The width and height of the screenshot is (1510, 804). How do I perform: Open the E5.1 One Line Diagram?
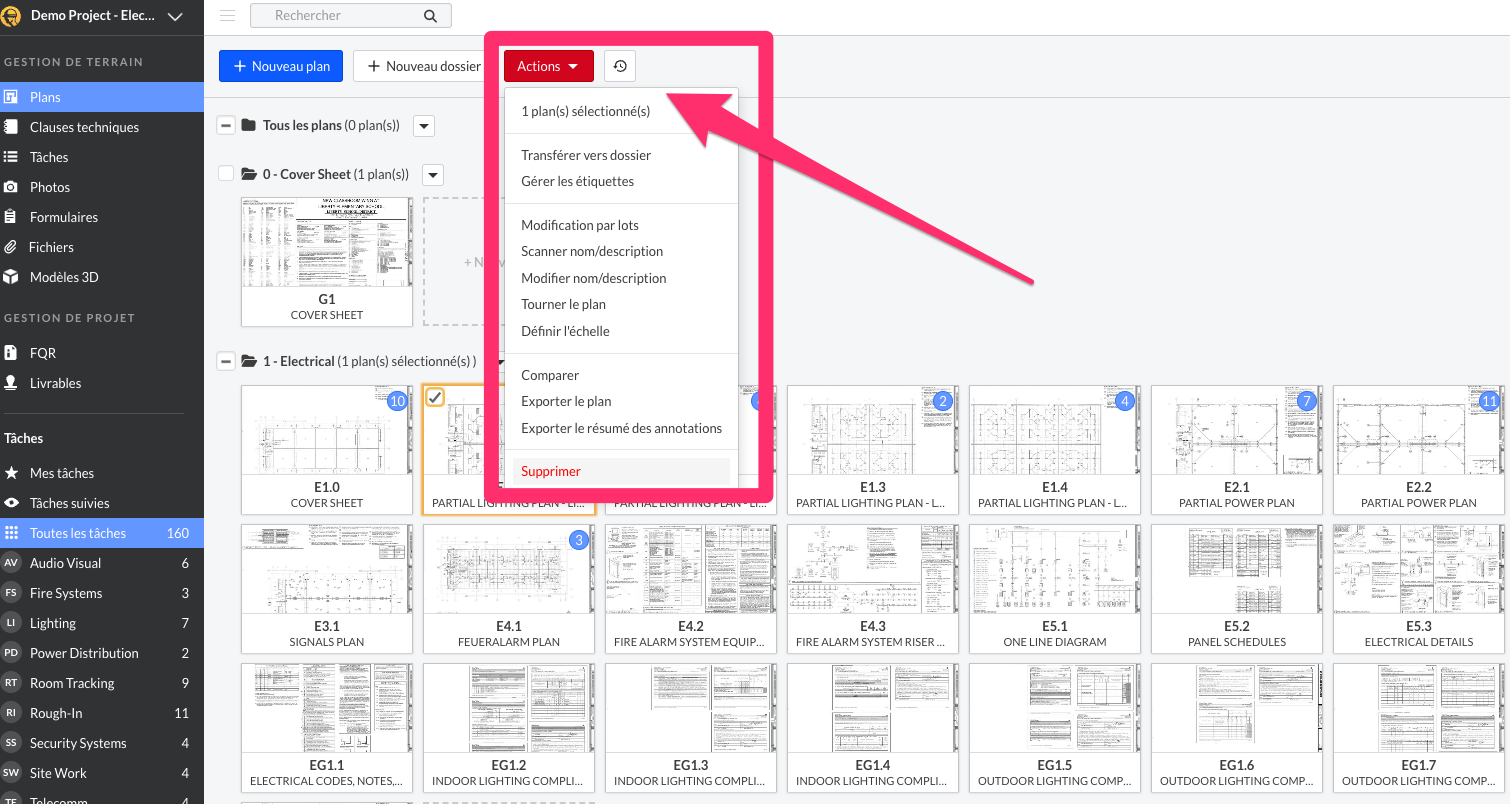pos(1055,589)
